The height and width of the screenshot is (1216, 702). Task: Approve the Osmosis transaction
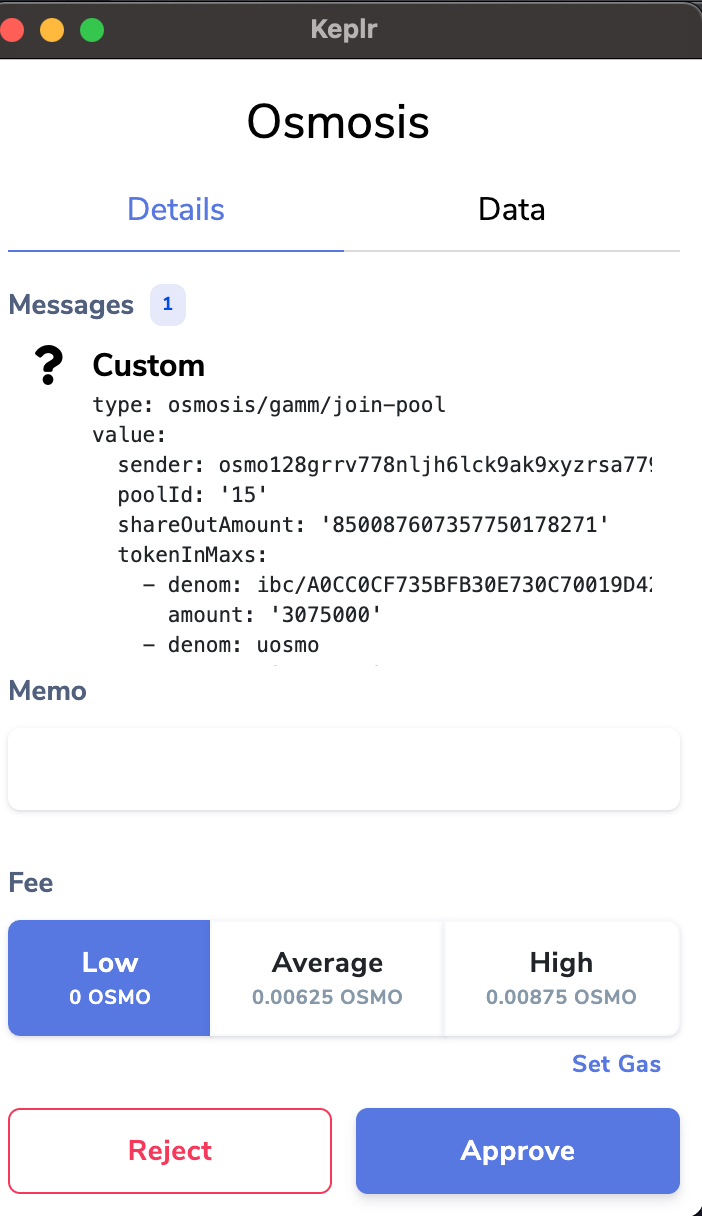(518, 1150)
